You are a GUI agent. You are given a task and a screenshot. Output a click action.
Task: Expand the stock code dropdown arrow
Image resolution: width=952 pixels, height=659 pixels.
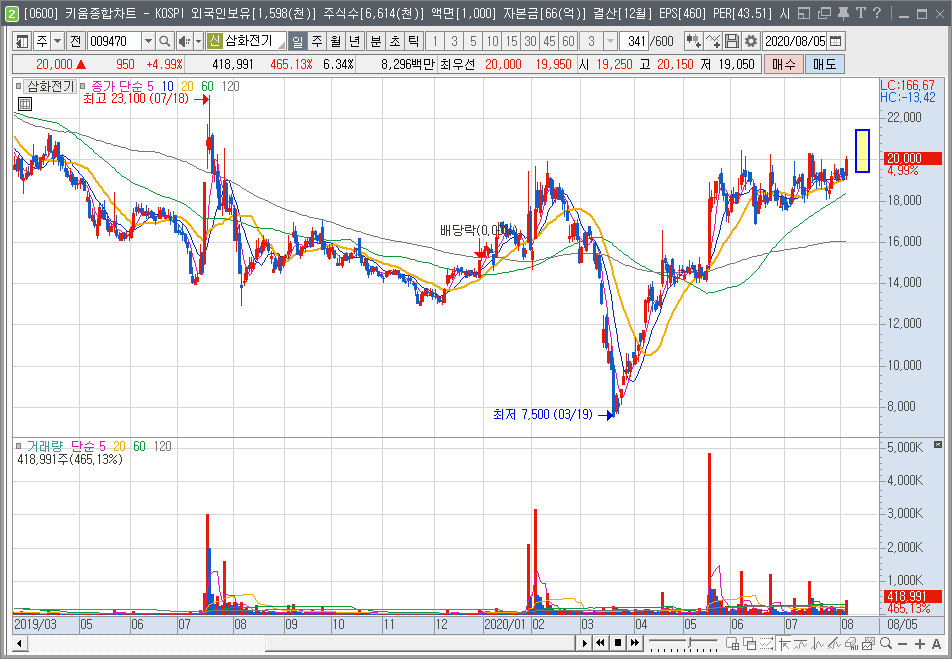148,41
